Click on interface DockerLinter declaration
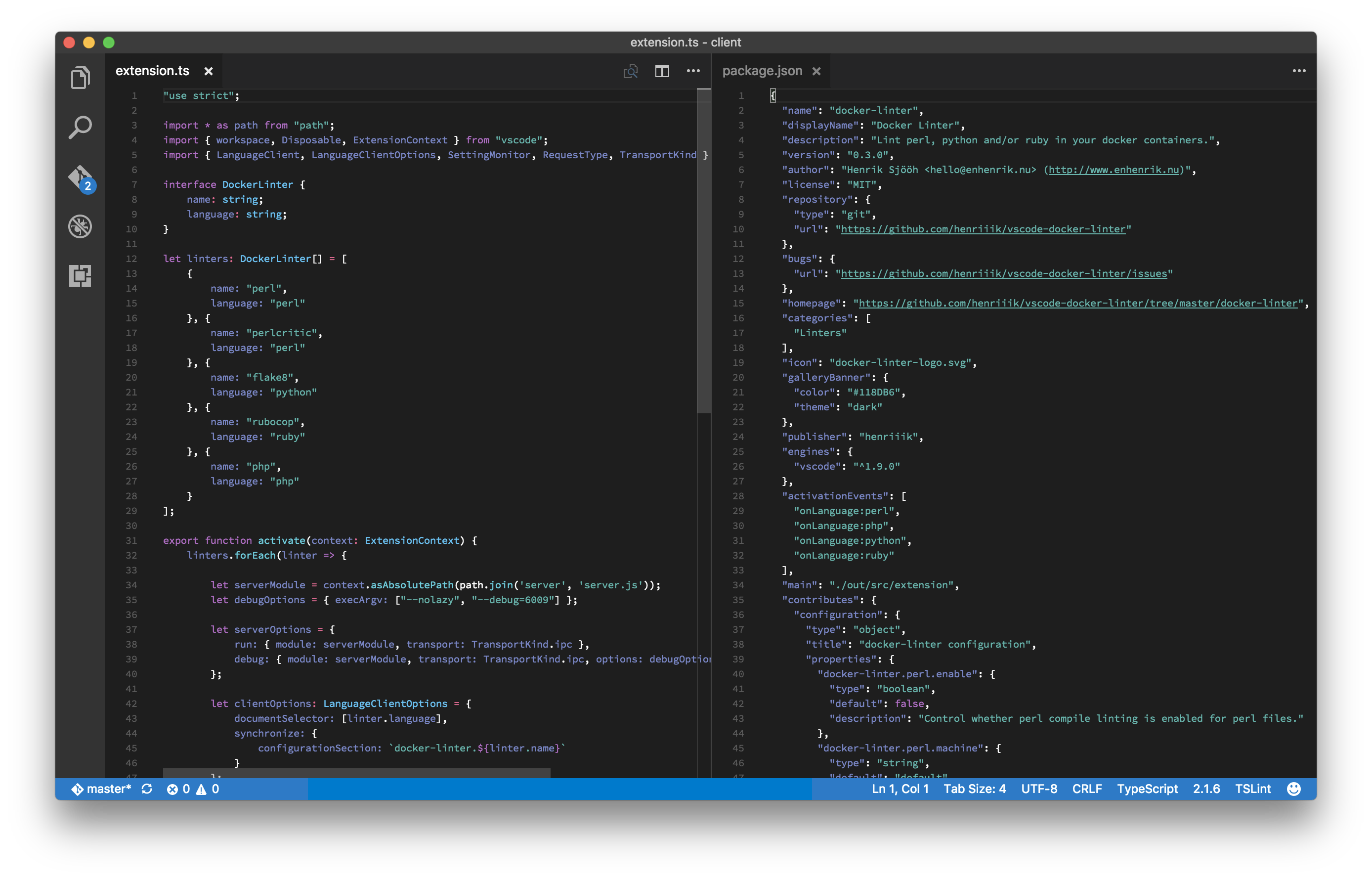 pyautogui.click(x=234, y=184)
